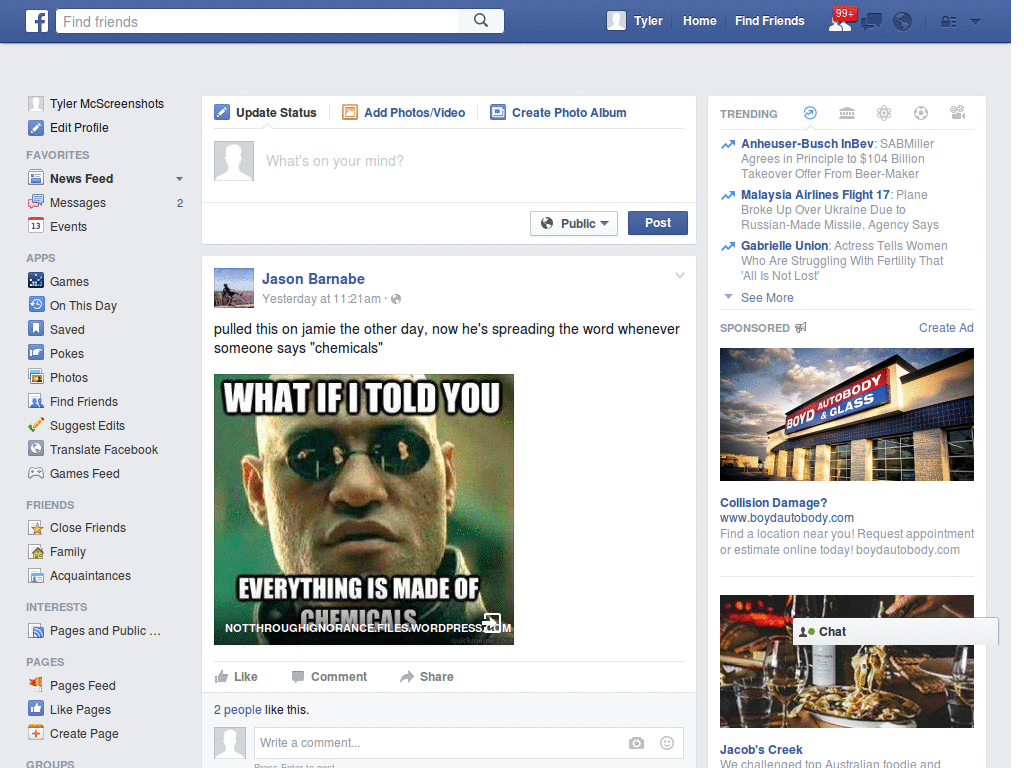Click the Saved bookmark icon
Screen dimensions: 1024x768
(x=36, y=328)
